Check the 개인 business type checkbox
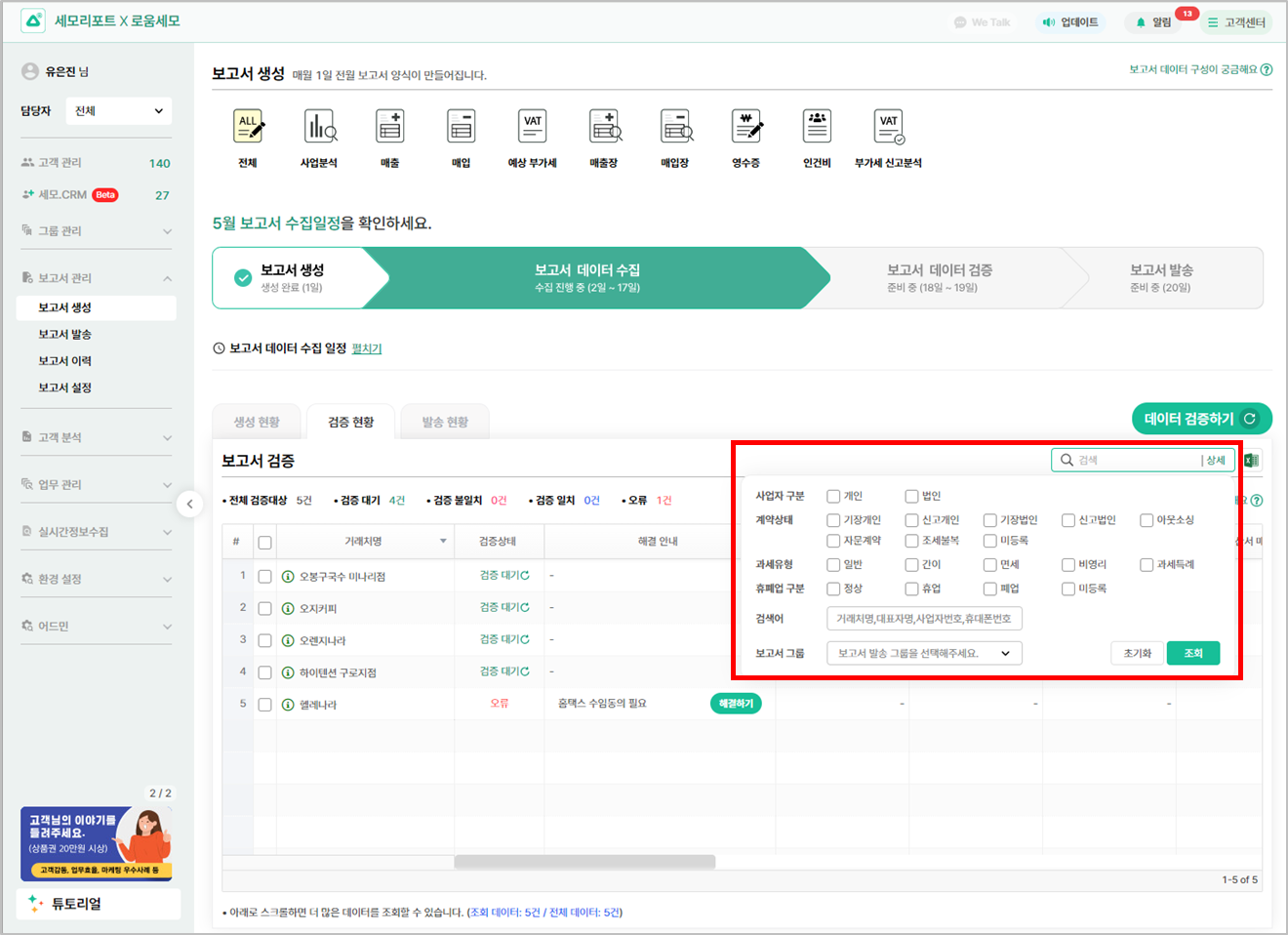This screenshot has width=1288, height=935. [833, 496]
